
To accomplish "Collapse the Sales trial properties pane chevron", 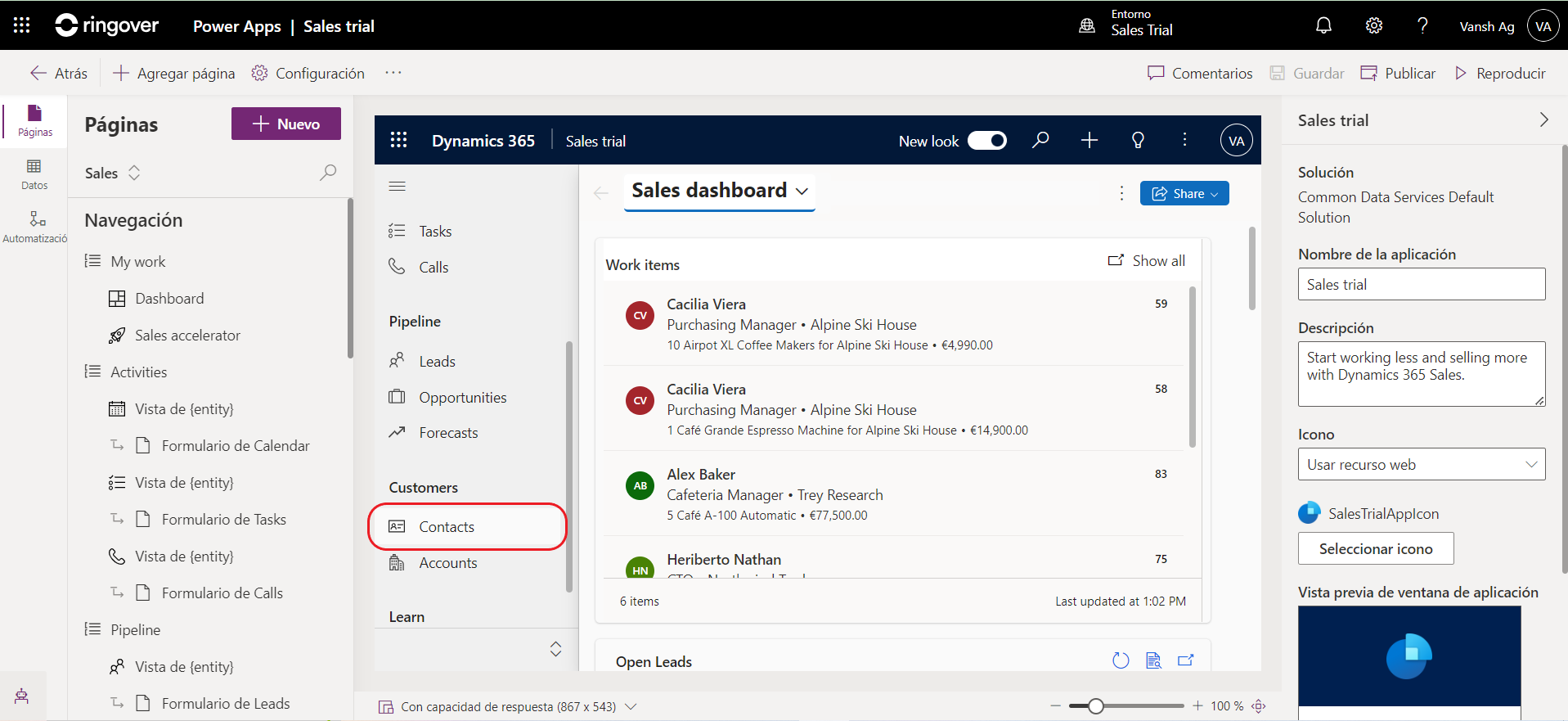I will pyautogui.click(x=1543, y=119).
